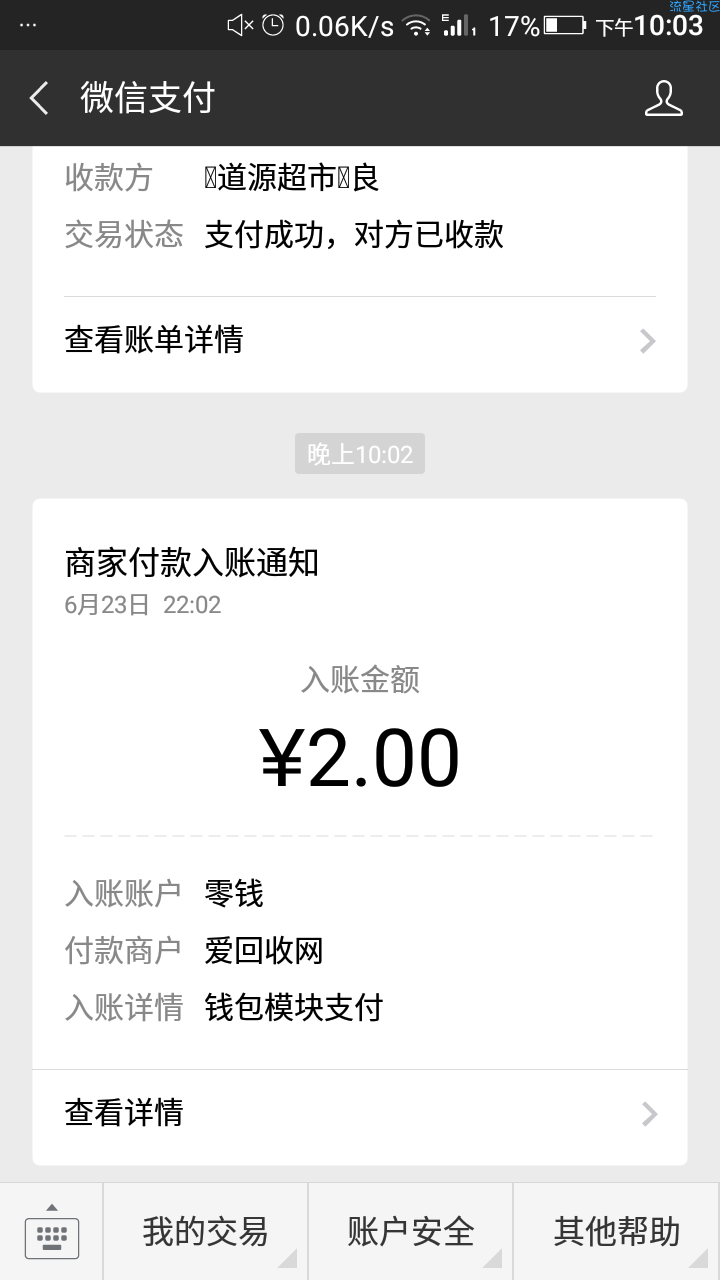Image resolution: width=720 pixels, height=1280 pixels.
Task: Tap 查看账单详情 link
Action: point(154,340)
